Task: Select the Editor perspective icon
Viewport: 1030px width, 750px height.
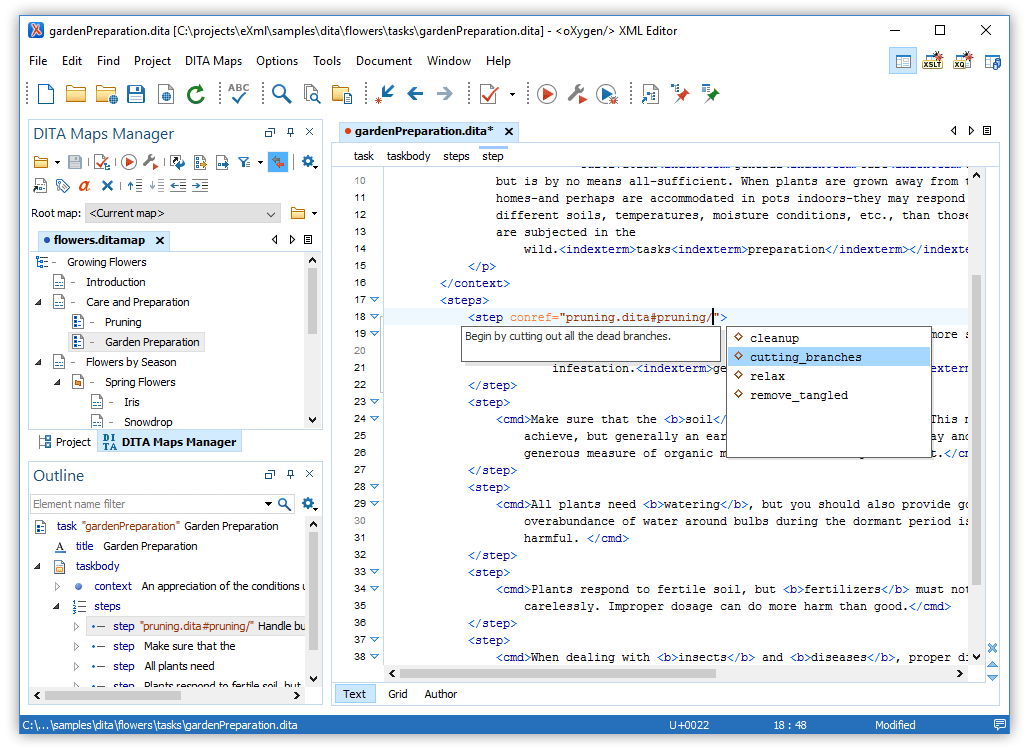Action: click(903, 62)
